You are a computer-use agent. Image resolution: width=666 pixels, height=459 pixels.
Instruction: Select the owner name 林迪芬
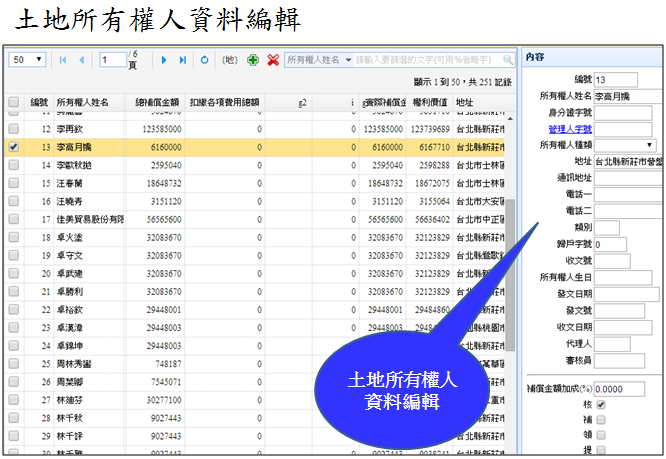[x=70, y=400]
